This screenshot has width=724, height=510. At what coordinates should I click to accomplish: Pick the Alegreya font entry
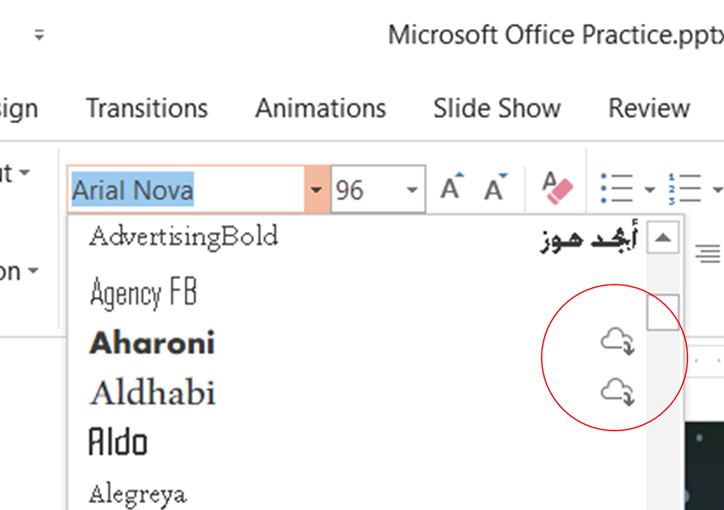137,493
